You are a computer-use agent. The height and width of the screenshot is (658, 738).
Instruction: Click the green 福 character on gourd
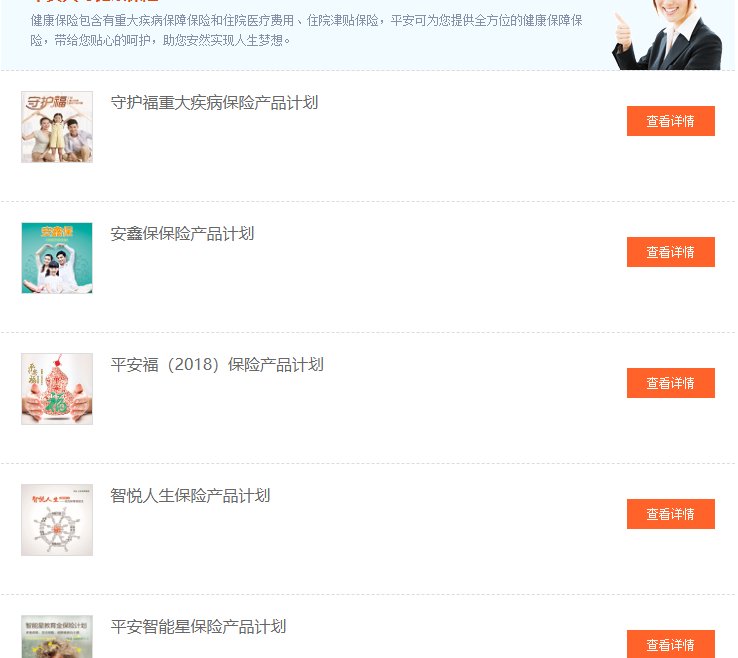coord(58,403)
